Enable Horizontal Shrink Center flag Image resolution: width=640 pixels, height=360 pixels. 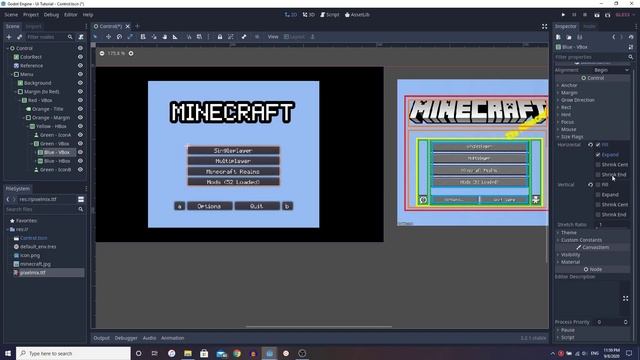point(598,164)
